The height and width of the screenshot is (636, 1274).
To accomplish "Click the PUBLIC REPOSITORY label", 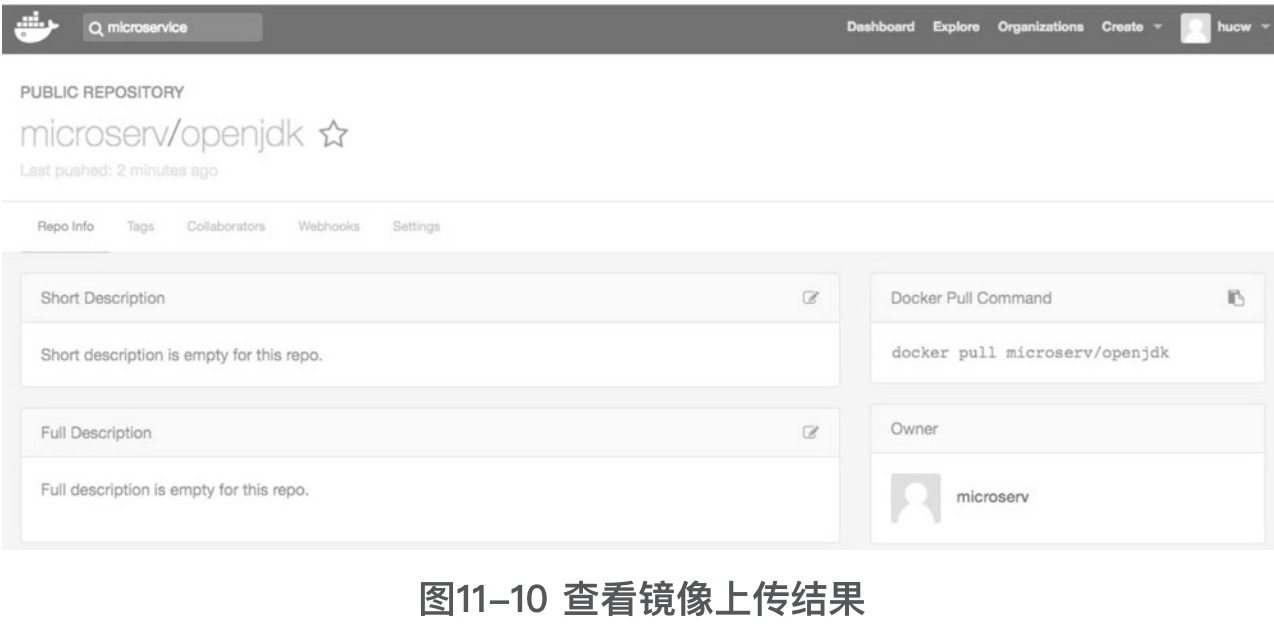I will [102, 93].
